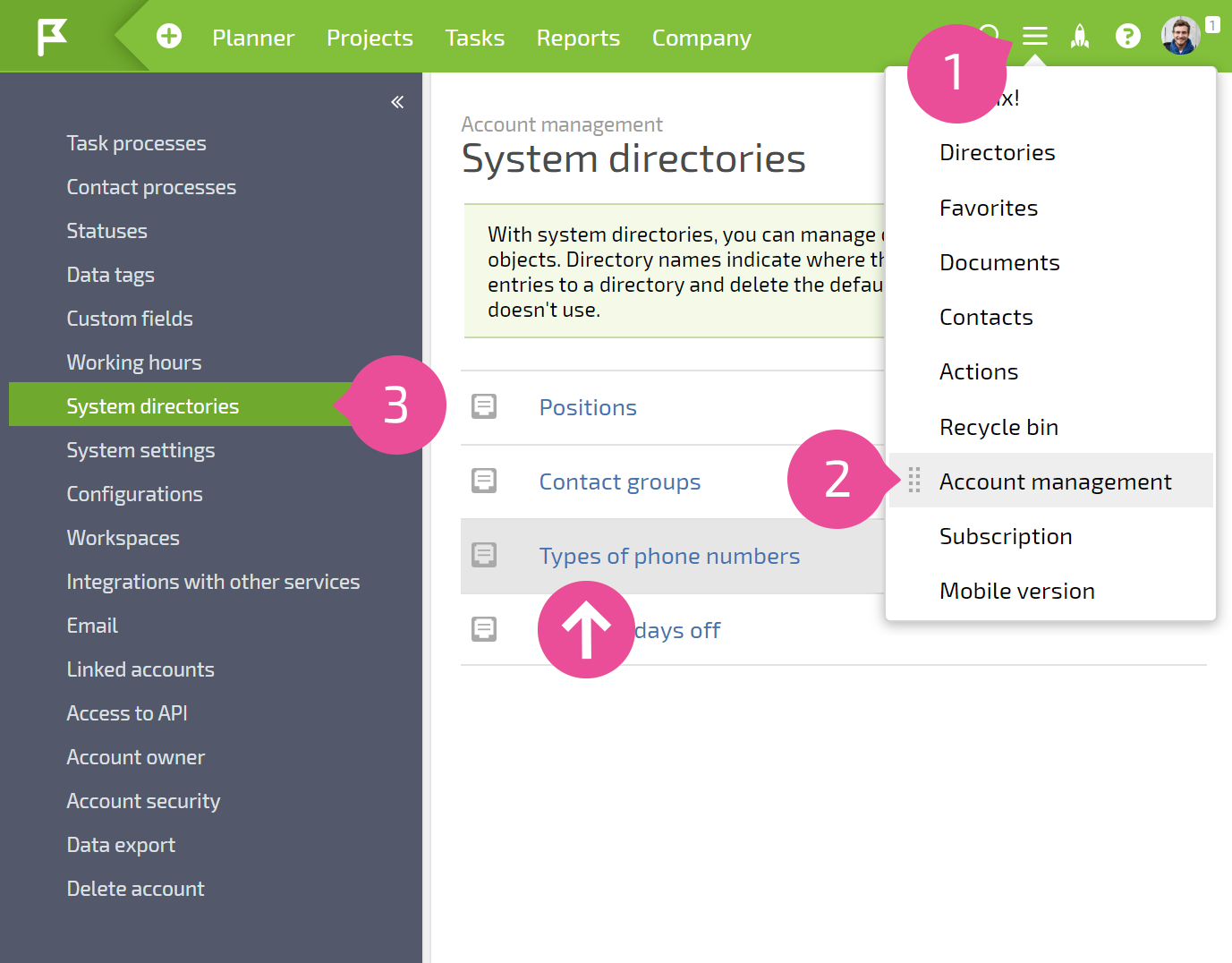Viewport: 1232px width, 963px height.
Task: Open the hamburger menu icon
Action: [x=1035, y=36]
